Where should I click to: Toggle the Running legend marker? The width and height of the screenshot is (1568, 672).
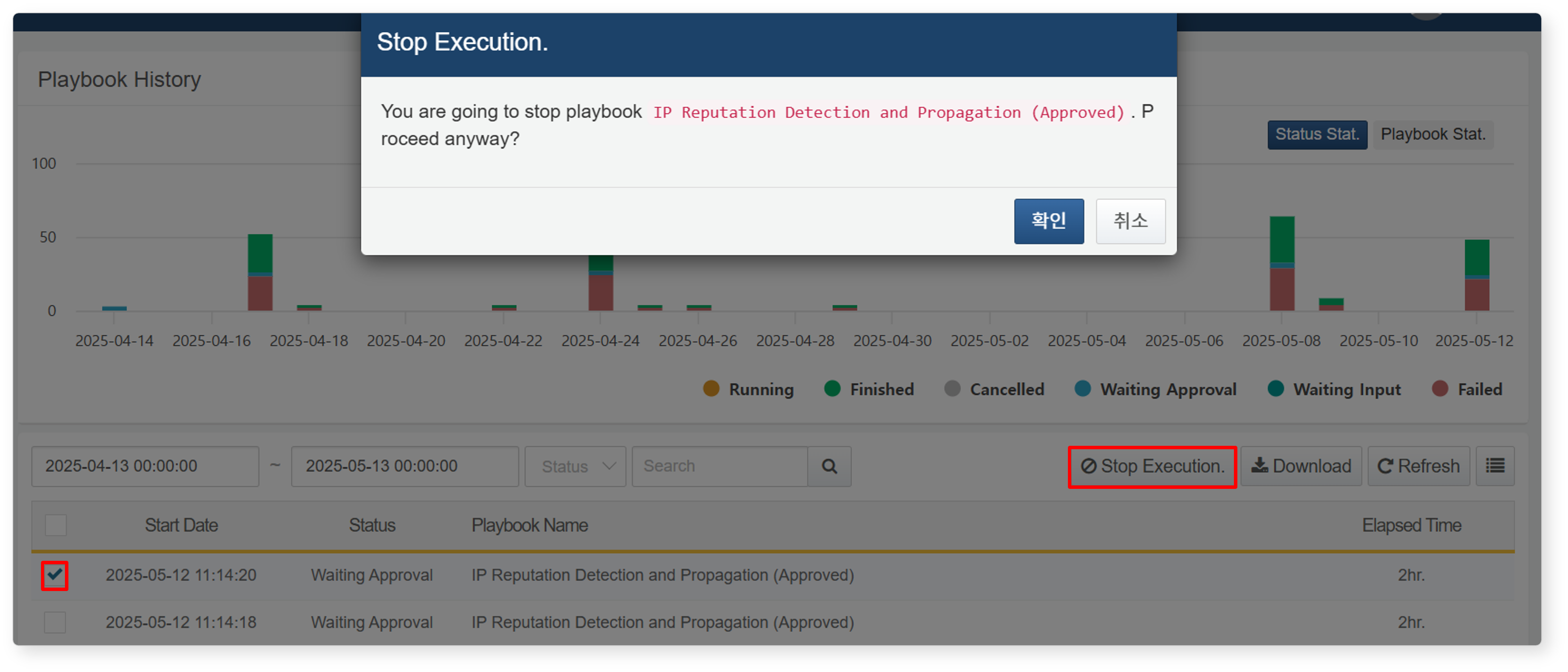pyautogui.click(x=710, y=389)
